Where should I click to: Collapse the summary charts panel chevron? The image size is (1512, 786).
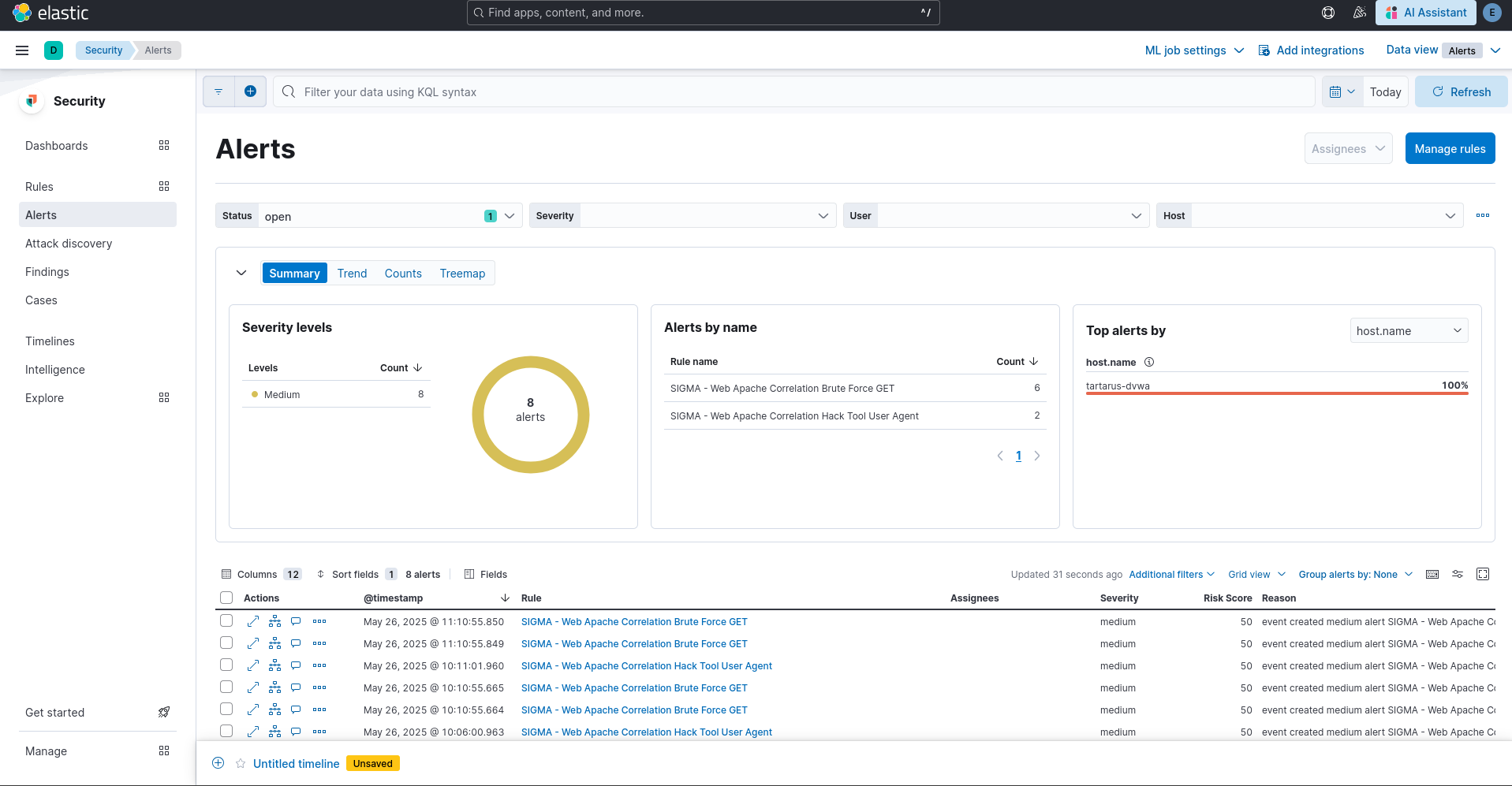click(x=241, y=273)
